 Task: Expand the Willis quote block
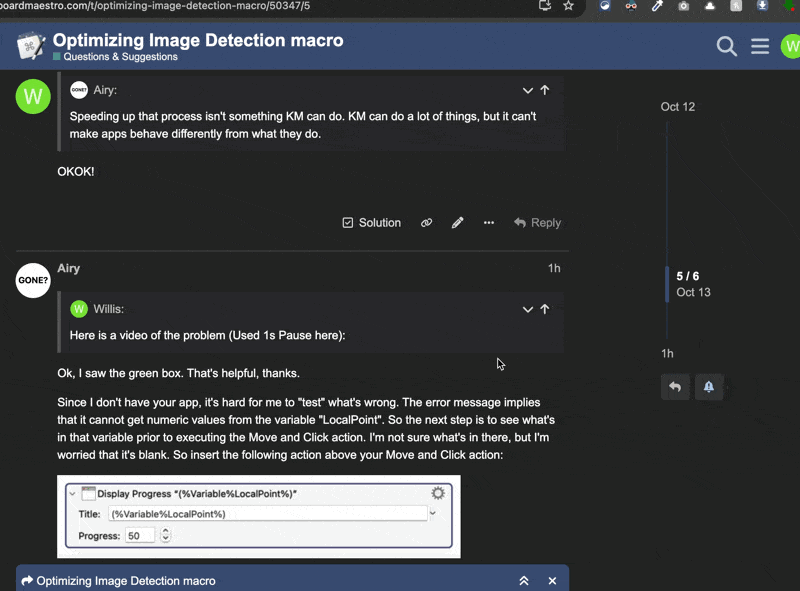coord(528,309)
